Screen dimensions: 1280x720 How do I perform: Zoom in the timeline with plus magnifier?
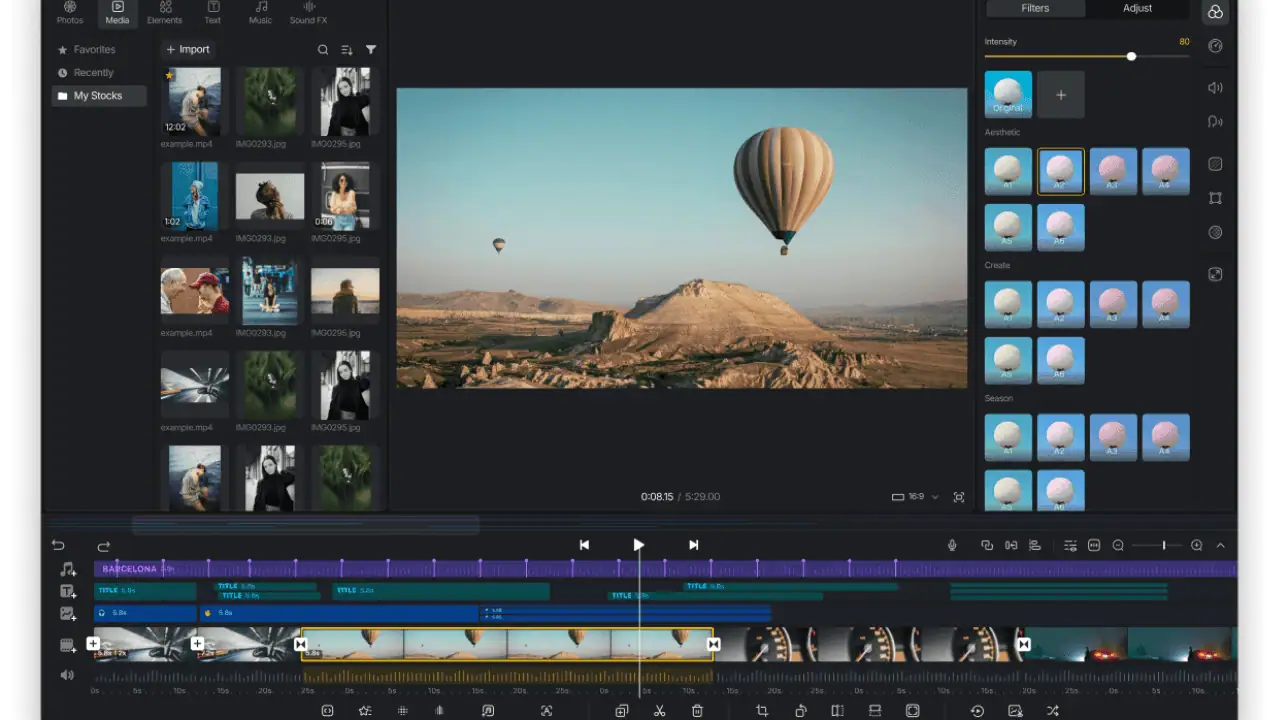[1197, 545]
